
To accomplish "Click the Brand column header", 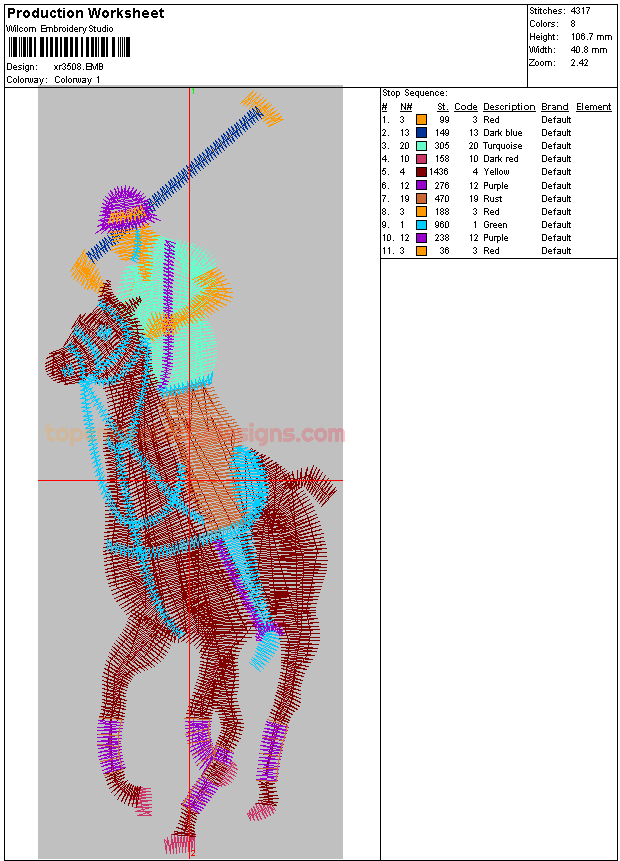I will pyautogui.click(x=555, y=107).
